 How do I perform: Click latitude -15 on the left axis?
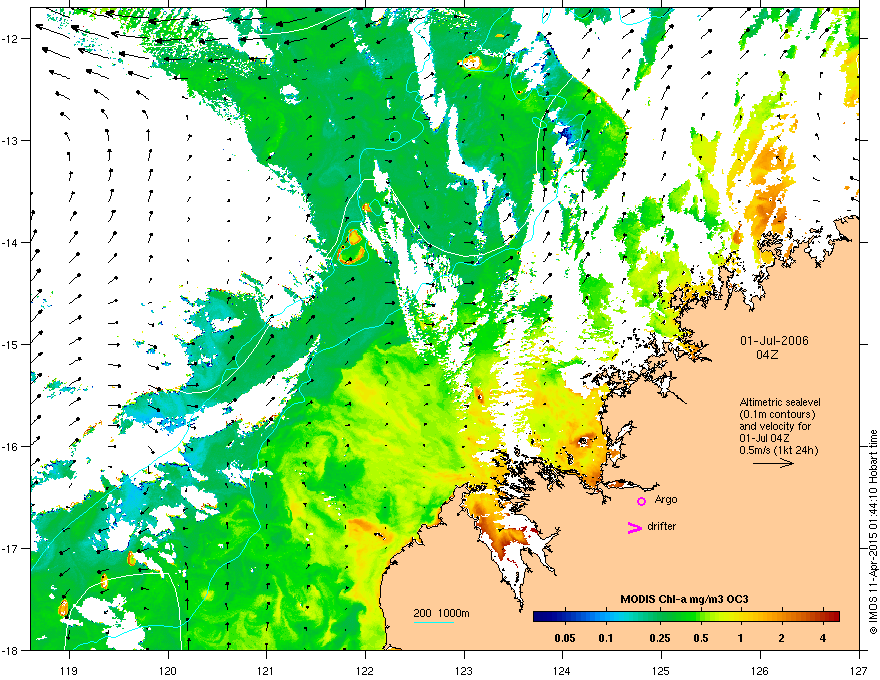13,344
